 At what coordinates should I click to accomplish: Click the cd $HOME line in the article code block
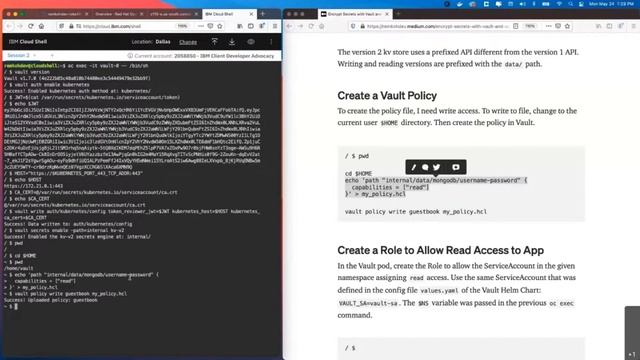(x=358, y=173)
